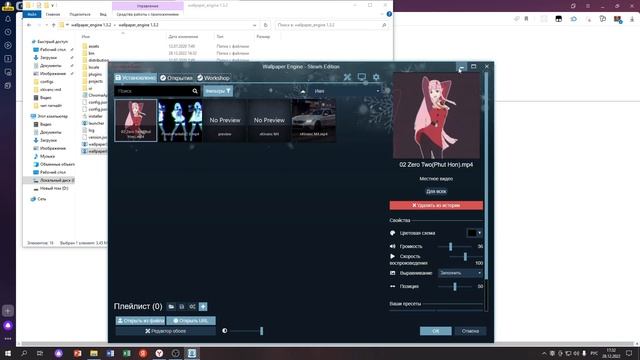Click the large Zero Two preview image

pyautogui.click(x=436, y=116)
